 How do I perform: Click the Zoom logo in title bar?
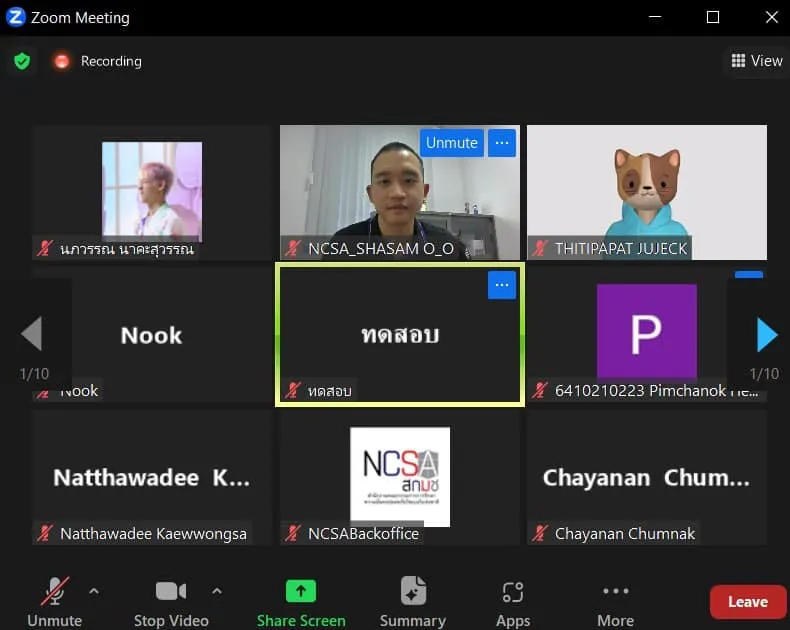[x=15, y=17]
